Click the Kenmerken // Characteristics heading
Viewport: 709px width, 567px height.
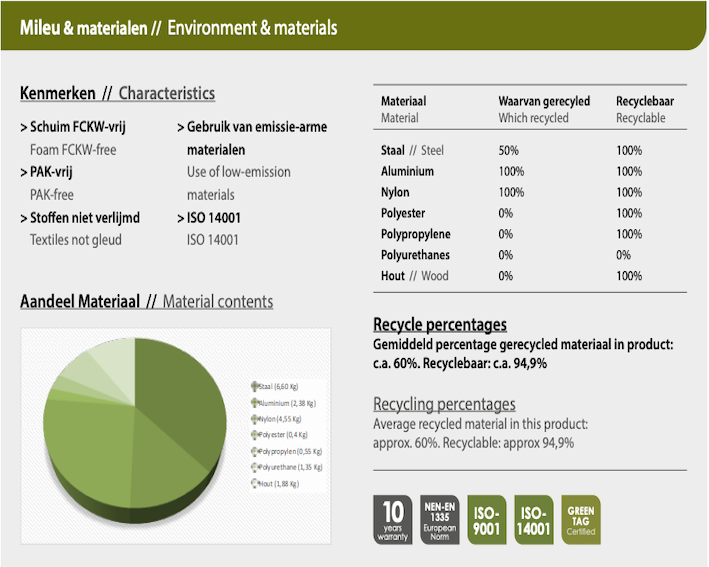pyautogui.click(x=117, y=94)
